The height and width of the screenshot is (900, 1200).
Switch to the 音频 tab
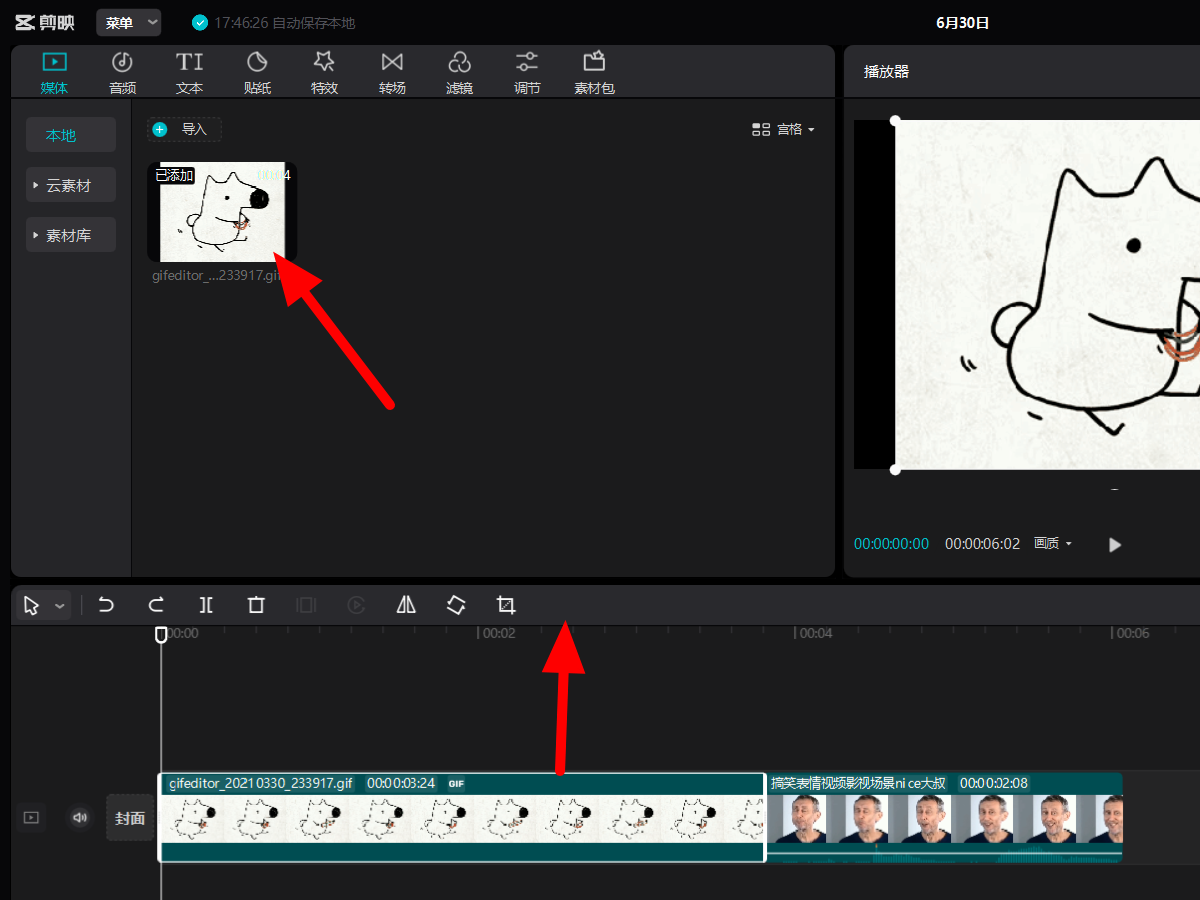point(122,73)
